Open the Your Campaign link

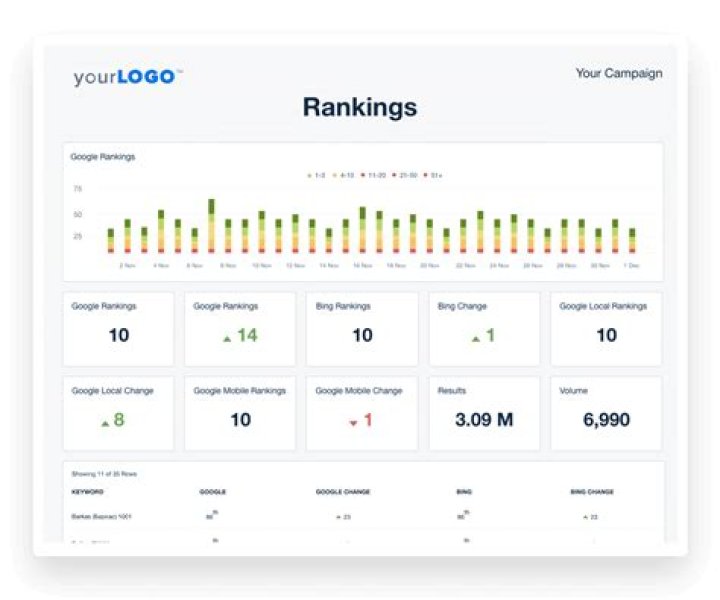pyautogui.click(x=618, y=73)
